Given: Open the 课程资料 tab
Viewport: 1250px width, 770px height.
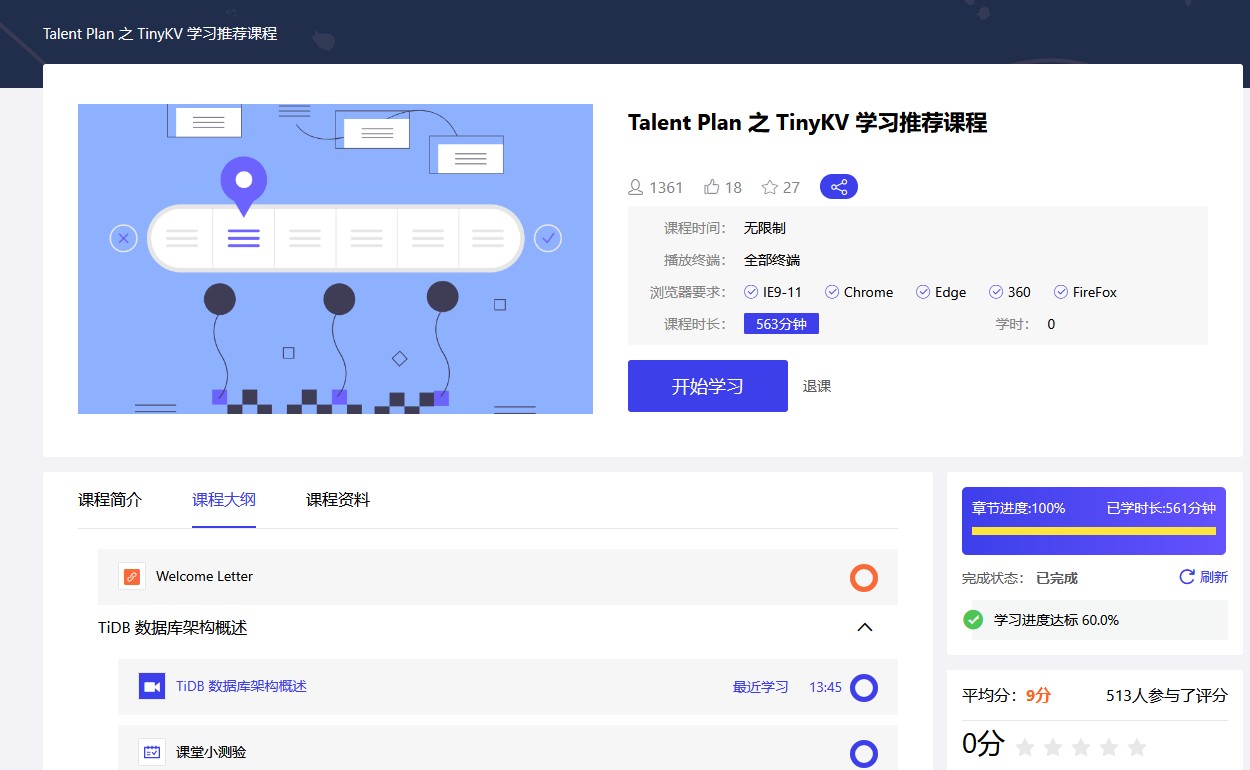Looking at the screenshot, I should pos(338,500).
